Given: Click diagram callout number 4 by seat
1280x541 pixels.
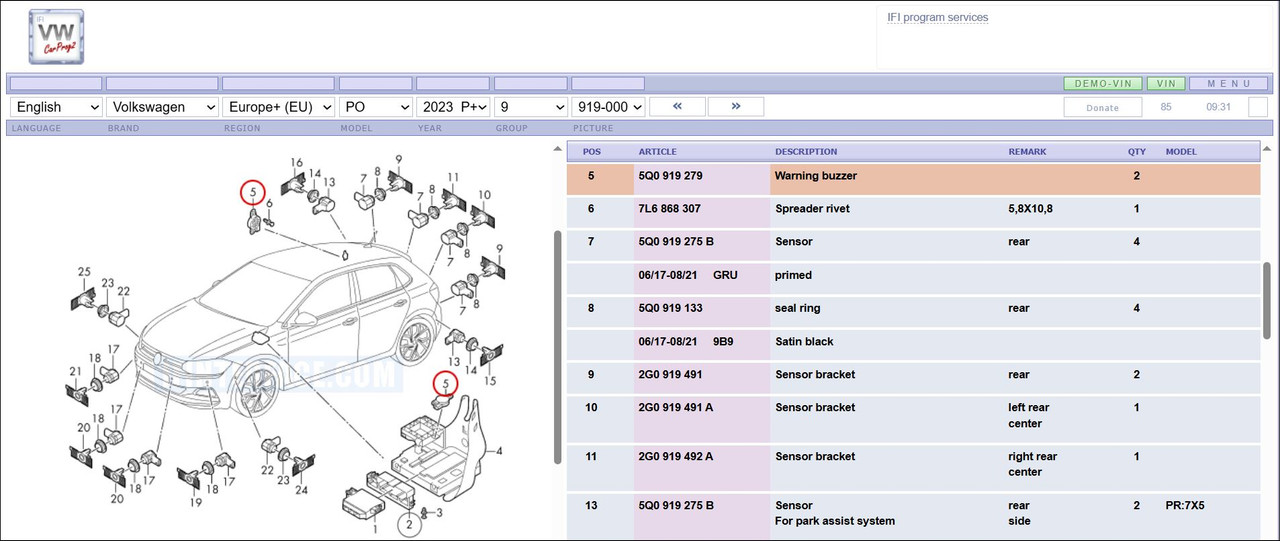Looking at the screenshot, I should (499, 451).
